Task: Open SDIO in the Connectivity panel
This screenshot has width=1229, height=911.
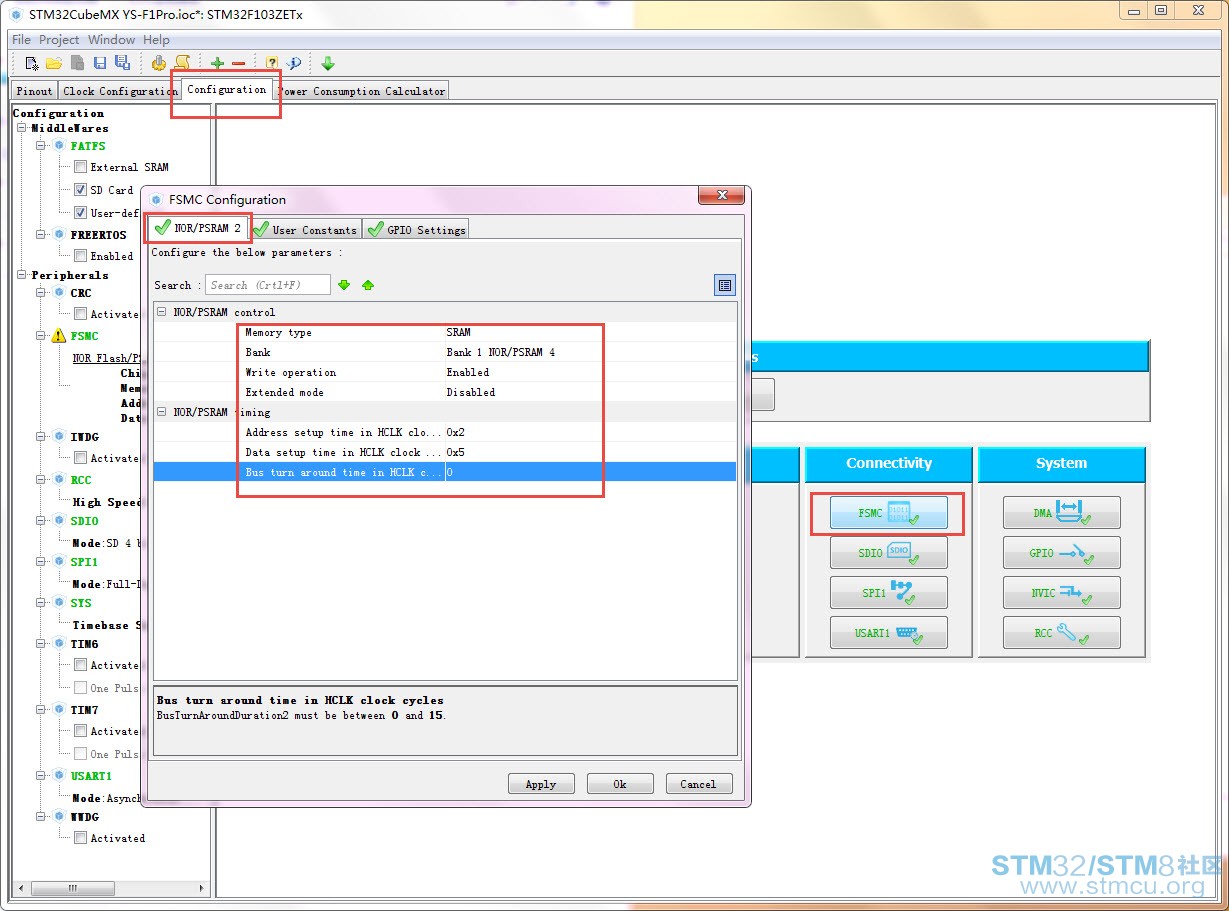Action: (x=888, y=553)
